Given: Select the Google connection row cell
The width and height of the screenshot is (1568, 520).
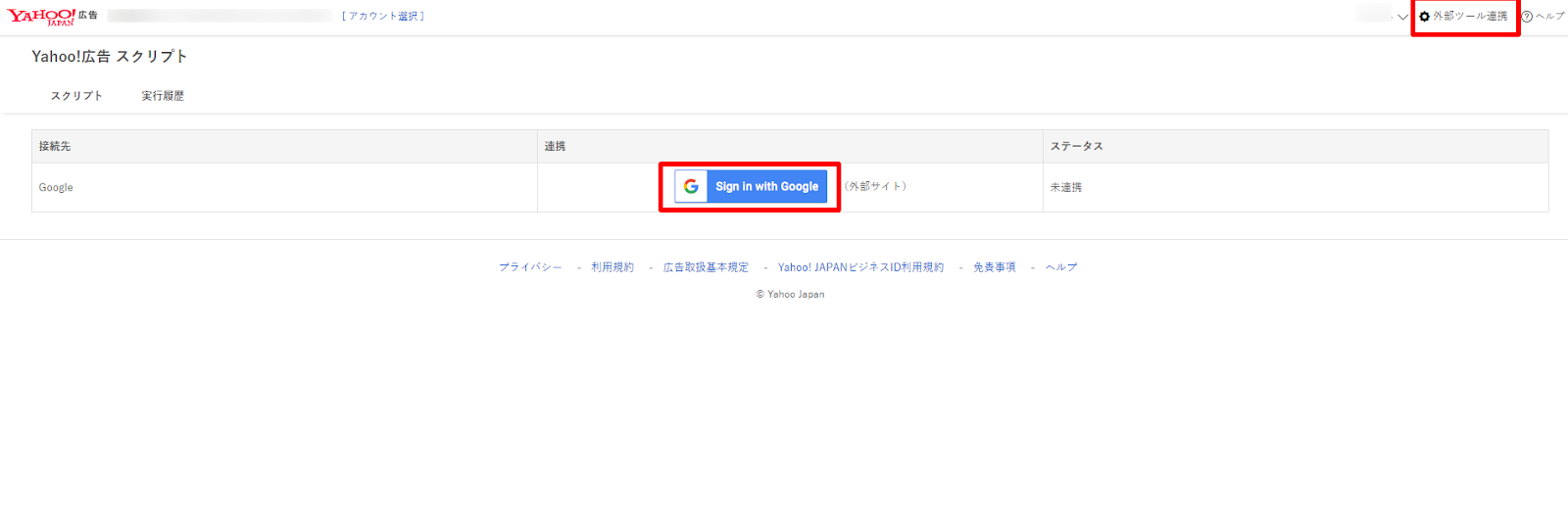Looking at the screenshot, I should click(x=56, y=187).
